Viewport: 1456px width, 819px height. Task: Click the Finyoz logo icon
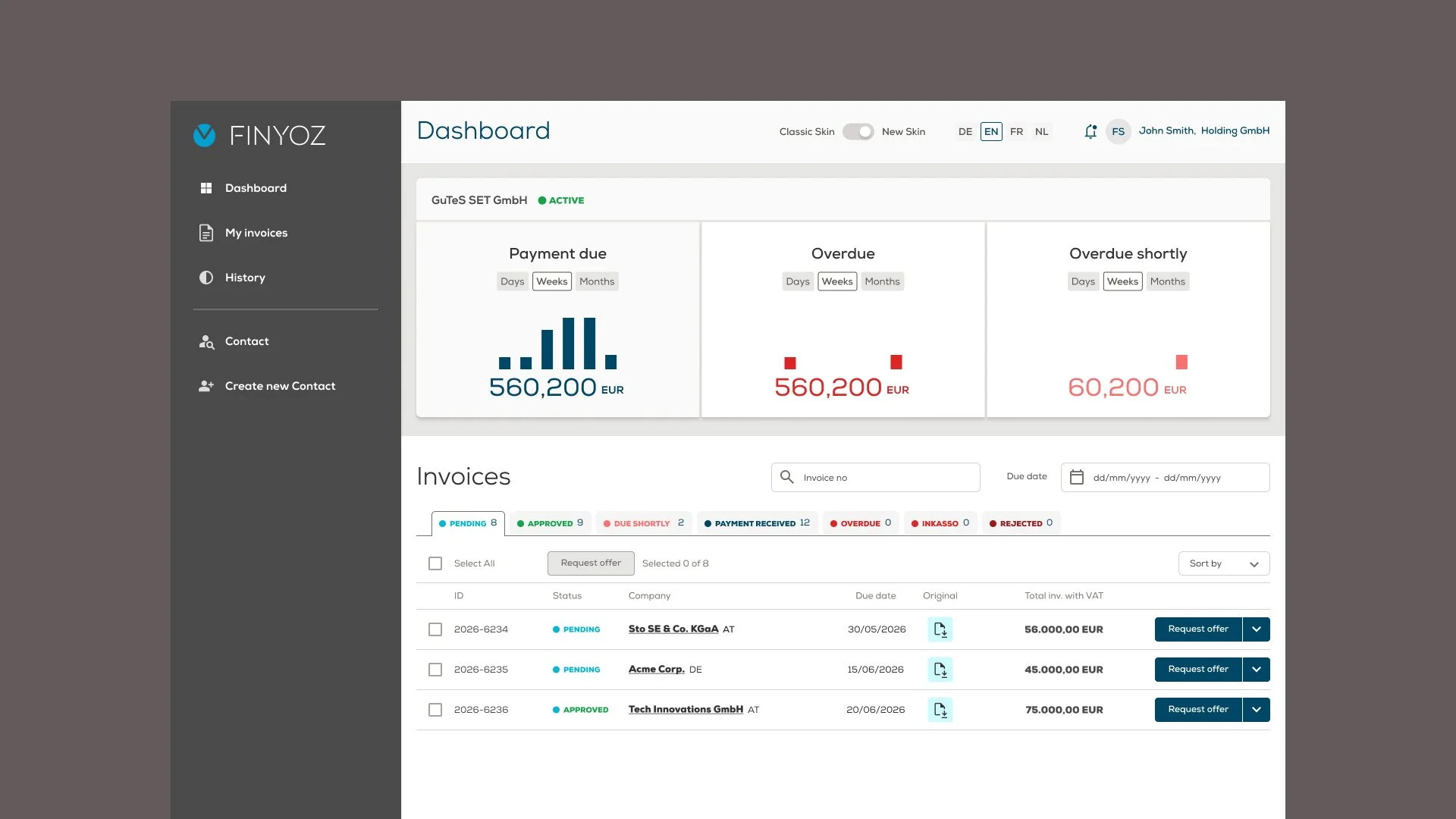pos(204,135)
